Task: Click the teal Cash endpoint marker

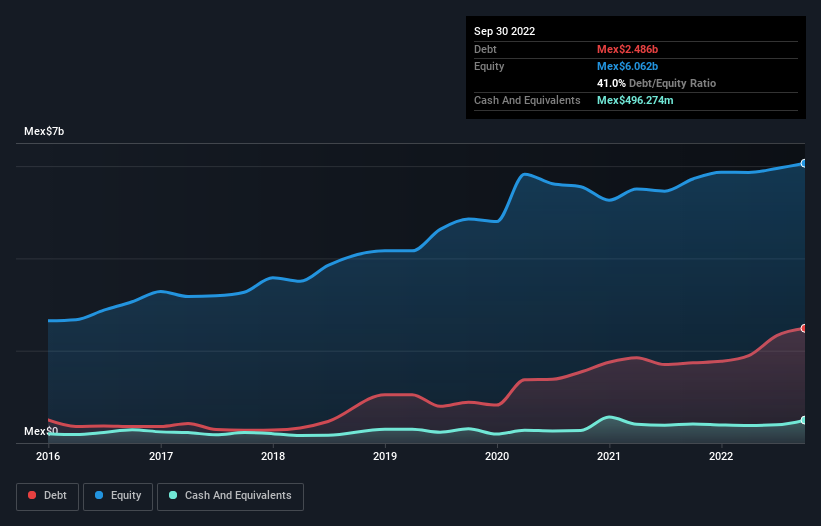Action: point(804,420)
